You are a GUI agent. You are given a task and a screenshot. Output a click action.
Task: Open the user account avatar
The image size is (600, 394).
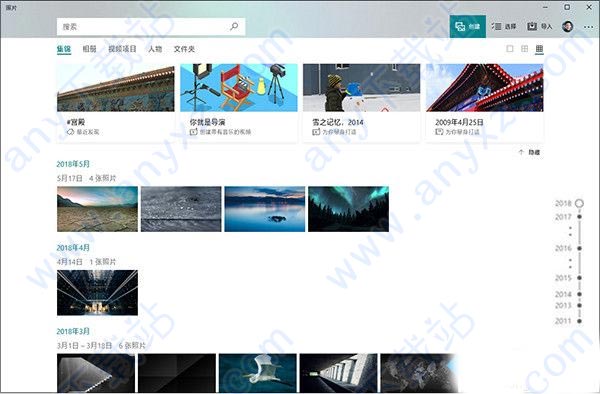pos(567,26)
